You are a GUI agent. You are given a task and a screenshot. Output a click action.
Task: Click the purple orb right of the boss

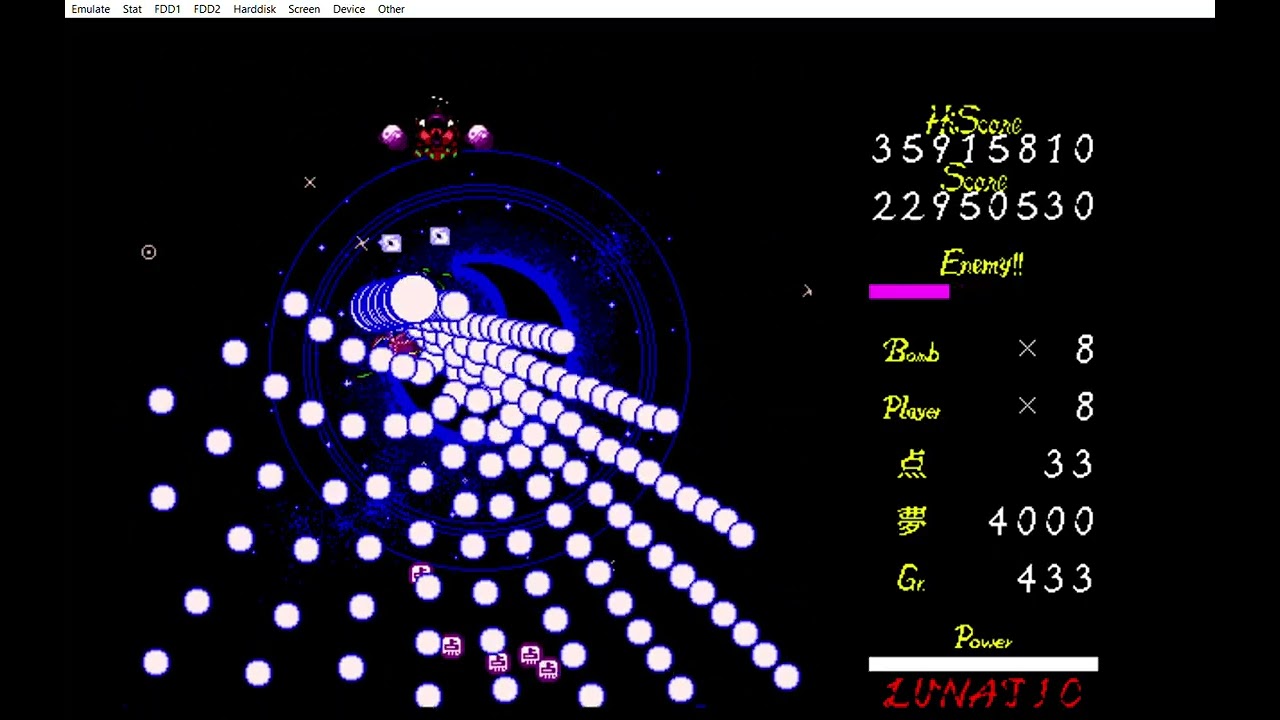click(479, 135)
